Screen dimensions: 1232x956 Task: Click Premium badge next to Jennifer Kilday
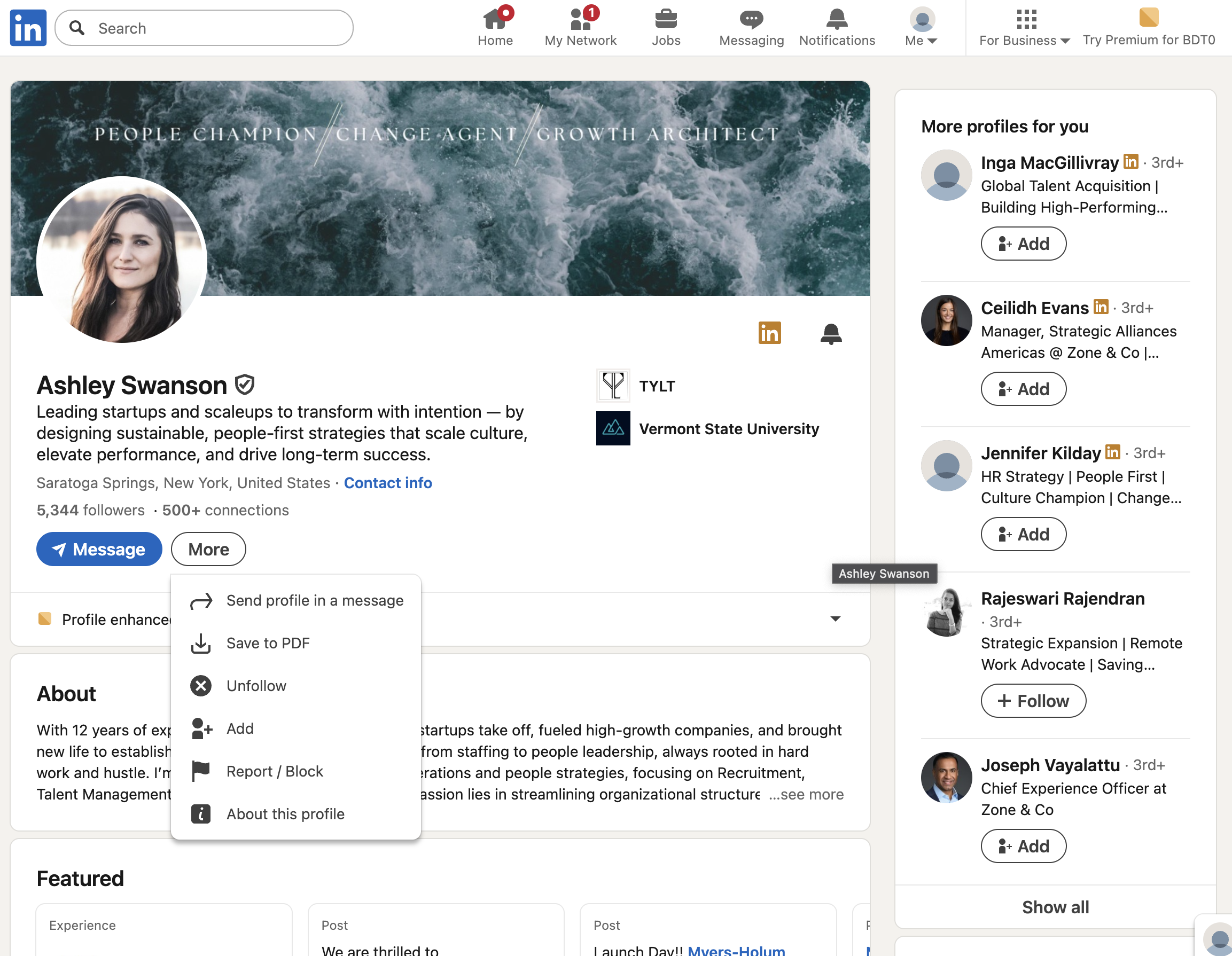[x=1113, y=452]
